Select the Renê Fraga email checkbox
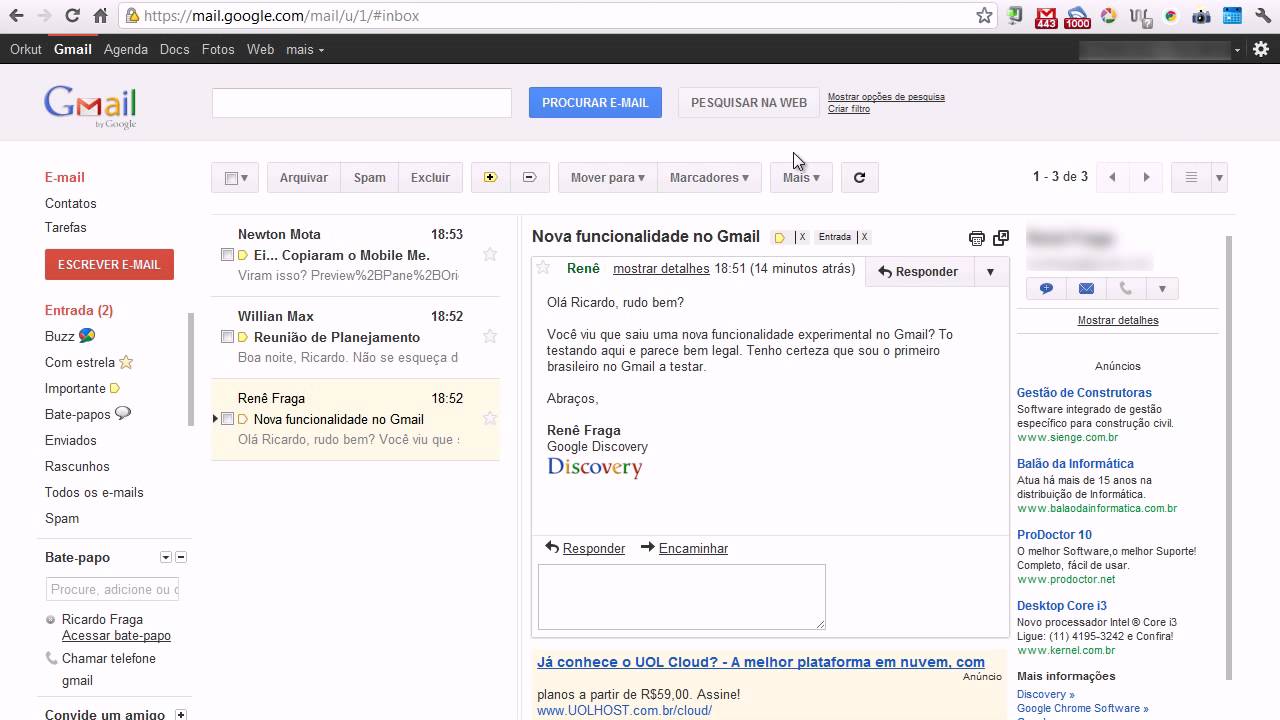This screenshot has height=720, width=1280. click(x=227, y=419)
